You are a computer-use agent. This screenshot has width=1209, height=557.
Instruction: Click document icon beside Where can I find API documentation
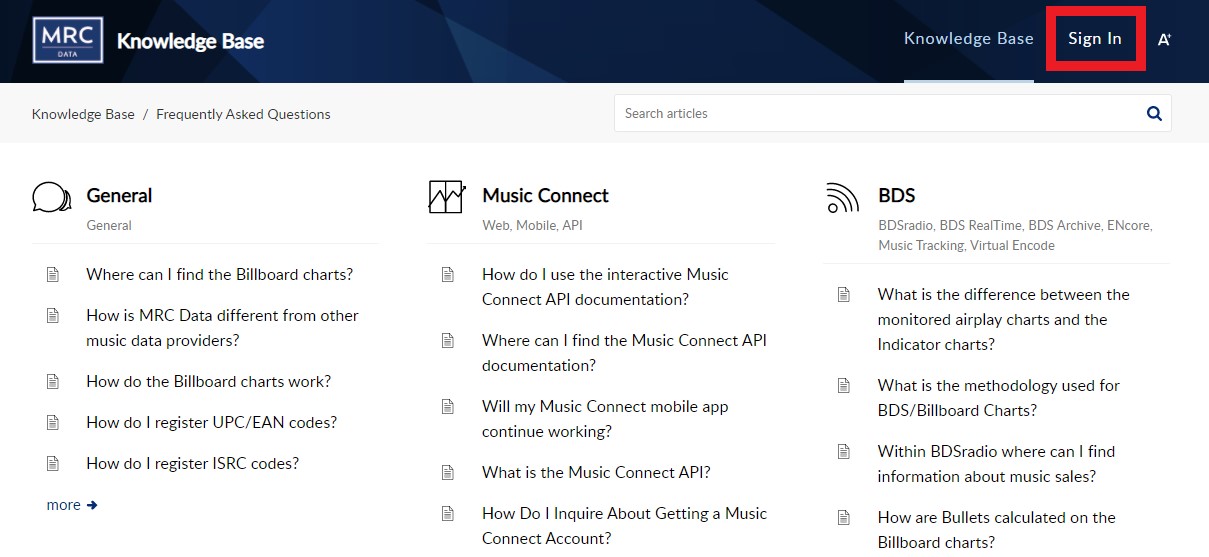[x=448, y=341]
